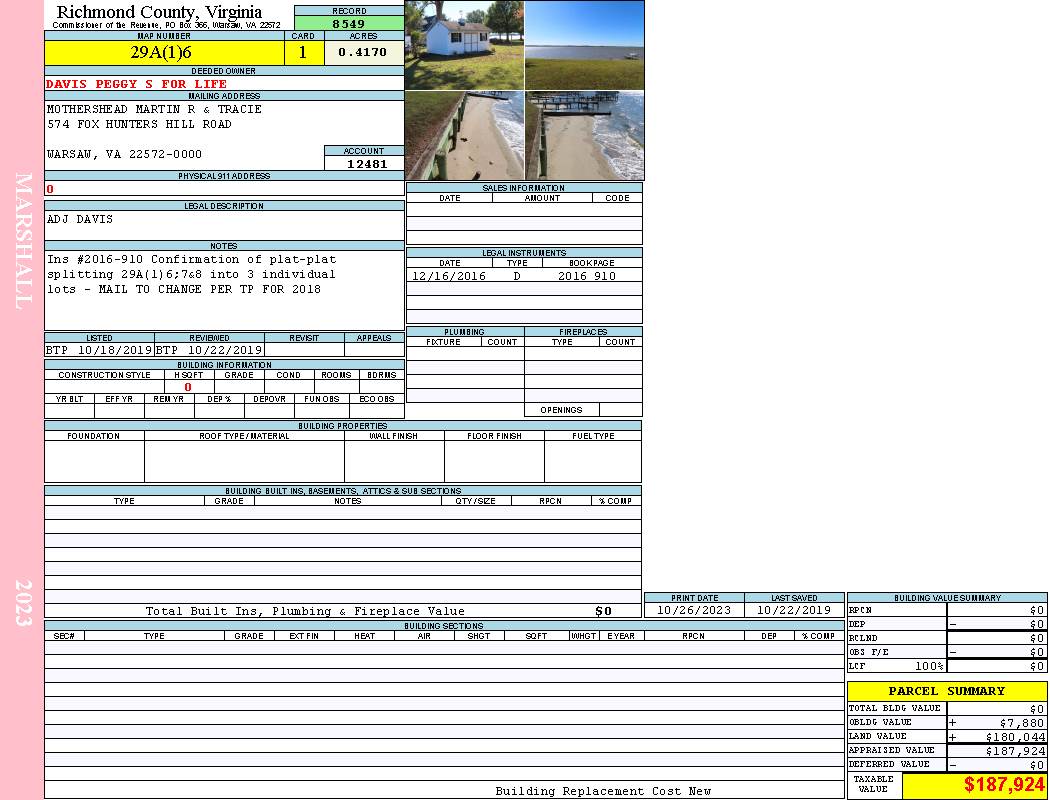Click deeded owner DAVIS PEGGY S FOR LIFE
Screen dimensions: 1050x800
tap(136, 84)
